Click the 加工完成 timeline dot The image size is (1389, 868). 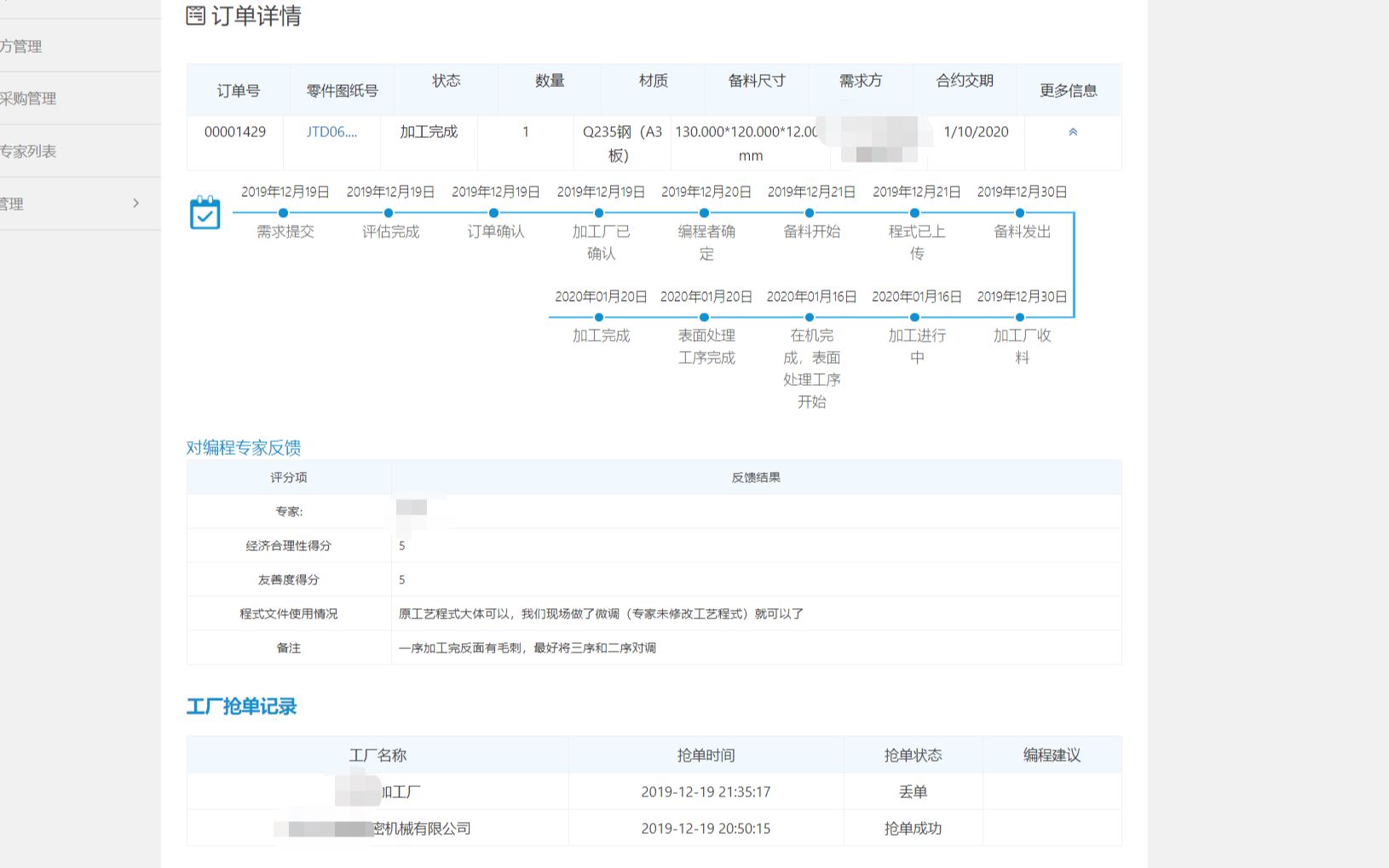599,317
